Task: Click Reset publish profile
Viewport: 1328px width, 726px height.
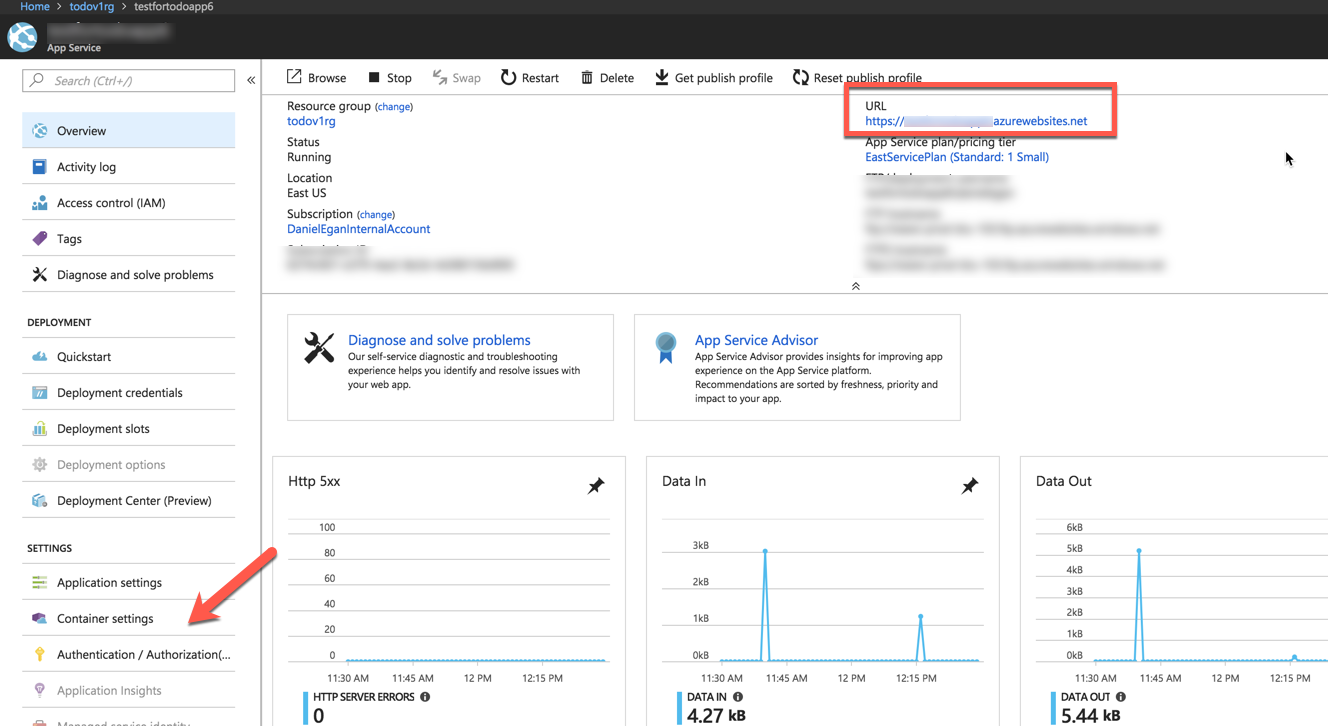Action: (x=857, y=78)
